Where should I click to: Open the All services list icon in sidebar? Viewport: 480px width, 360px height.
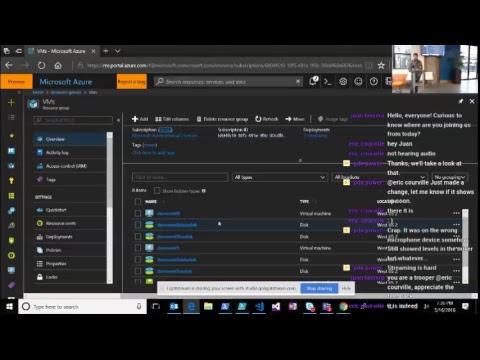(x=11, y=117)
